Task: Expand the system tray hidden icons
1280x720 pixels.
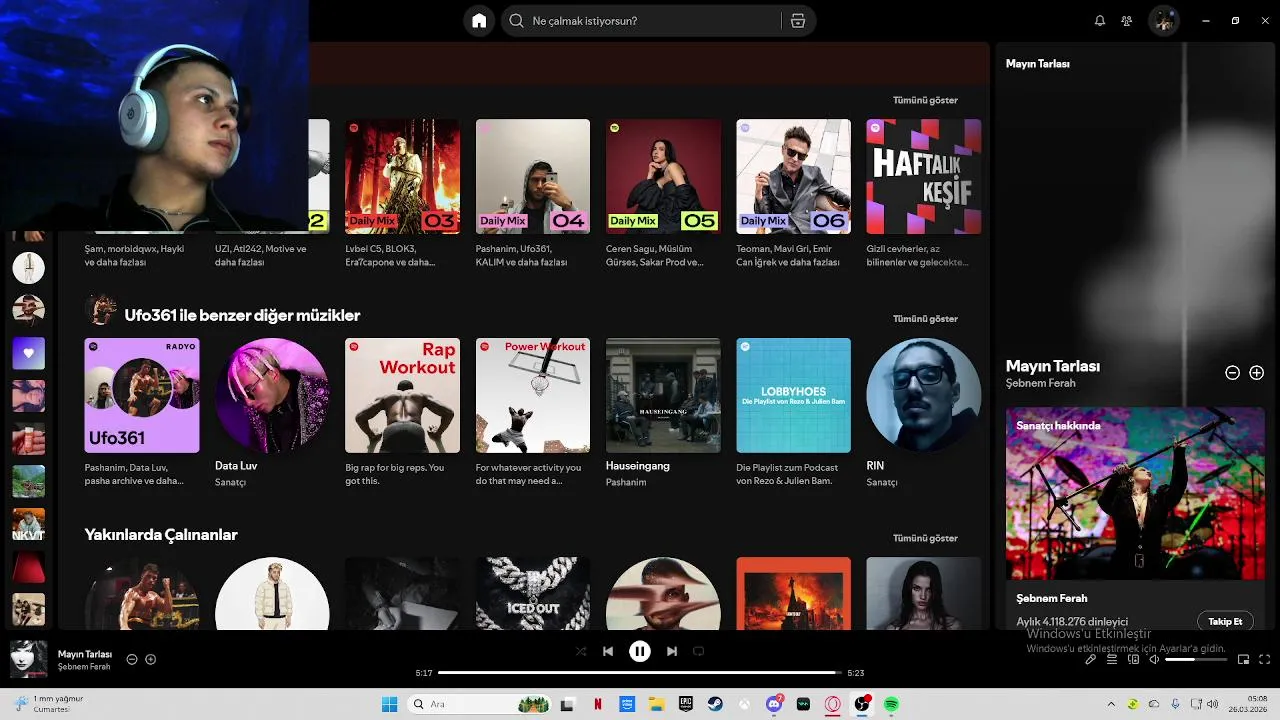Action: [x=1111, y=704]
